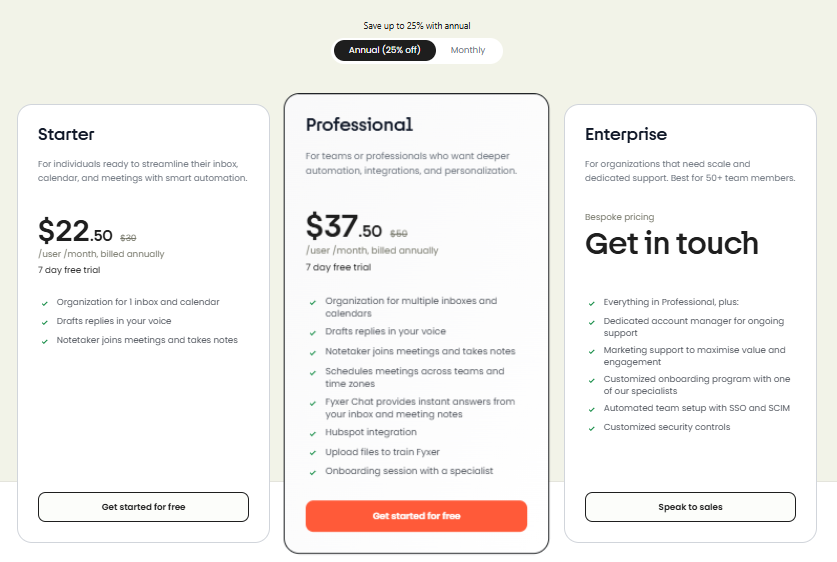Click checkmark beside Fyxer Chat feature
The image size is (837, 562).
click(314, 402)
